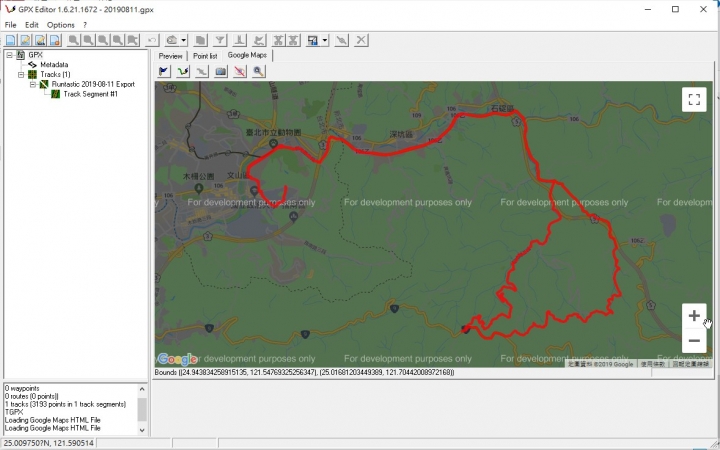Click the log panel scroll up arrow
Screen dimensions: 720x450
point(142,389)
